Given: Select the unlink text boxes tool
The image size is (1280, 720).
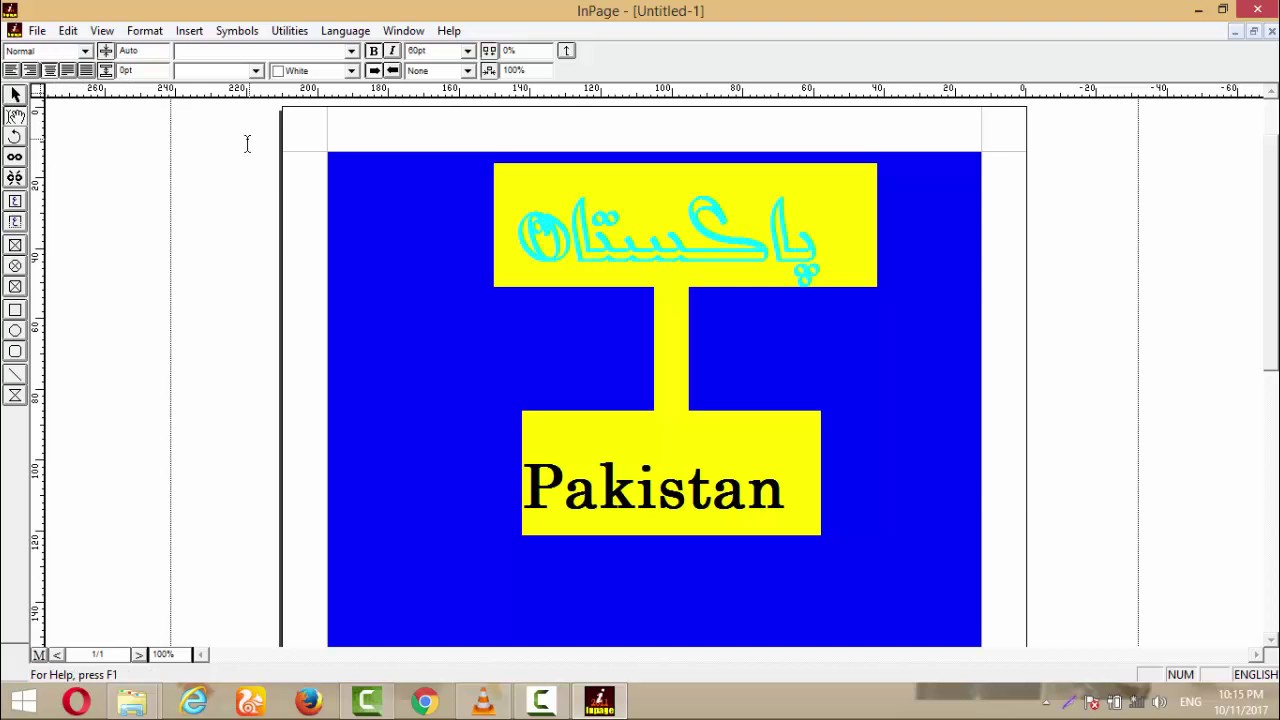Looking at the screenshot, I should tap(15, 177).
